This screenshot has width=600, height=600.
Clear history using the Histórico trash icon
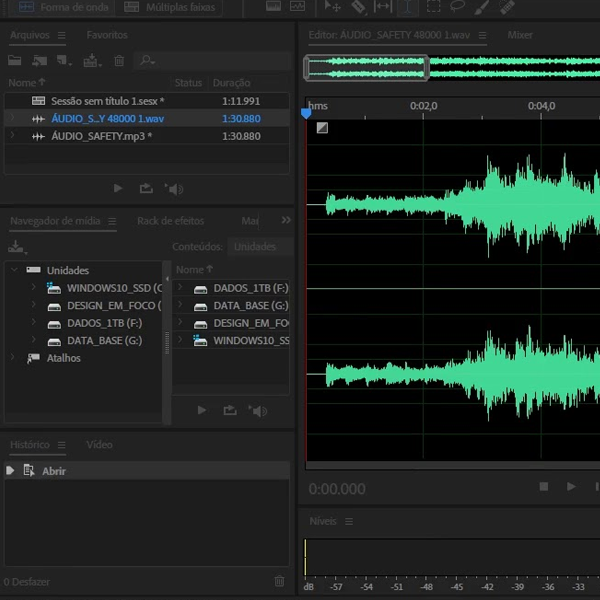pos(279,581)
